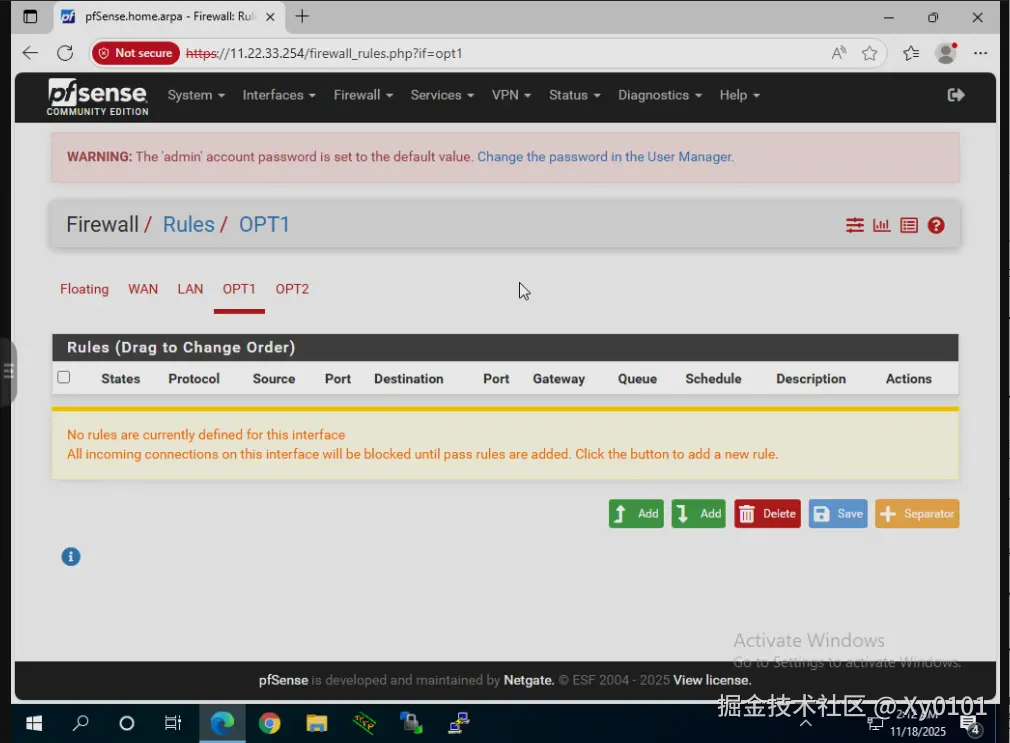Open Change the password in User Manager link
Viewport: 1010px width, 743px height.
(605, 157)
